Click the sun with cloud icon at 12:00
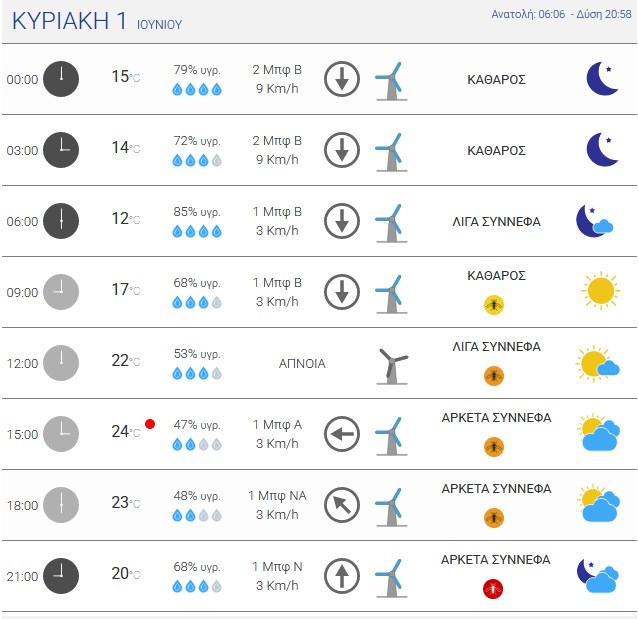638x619 pixels. (598, 363)
